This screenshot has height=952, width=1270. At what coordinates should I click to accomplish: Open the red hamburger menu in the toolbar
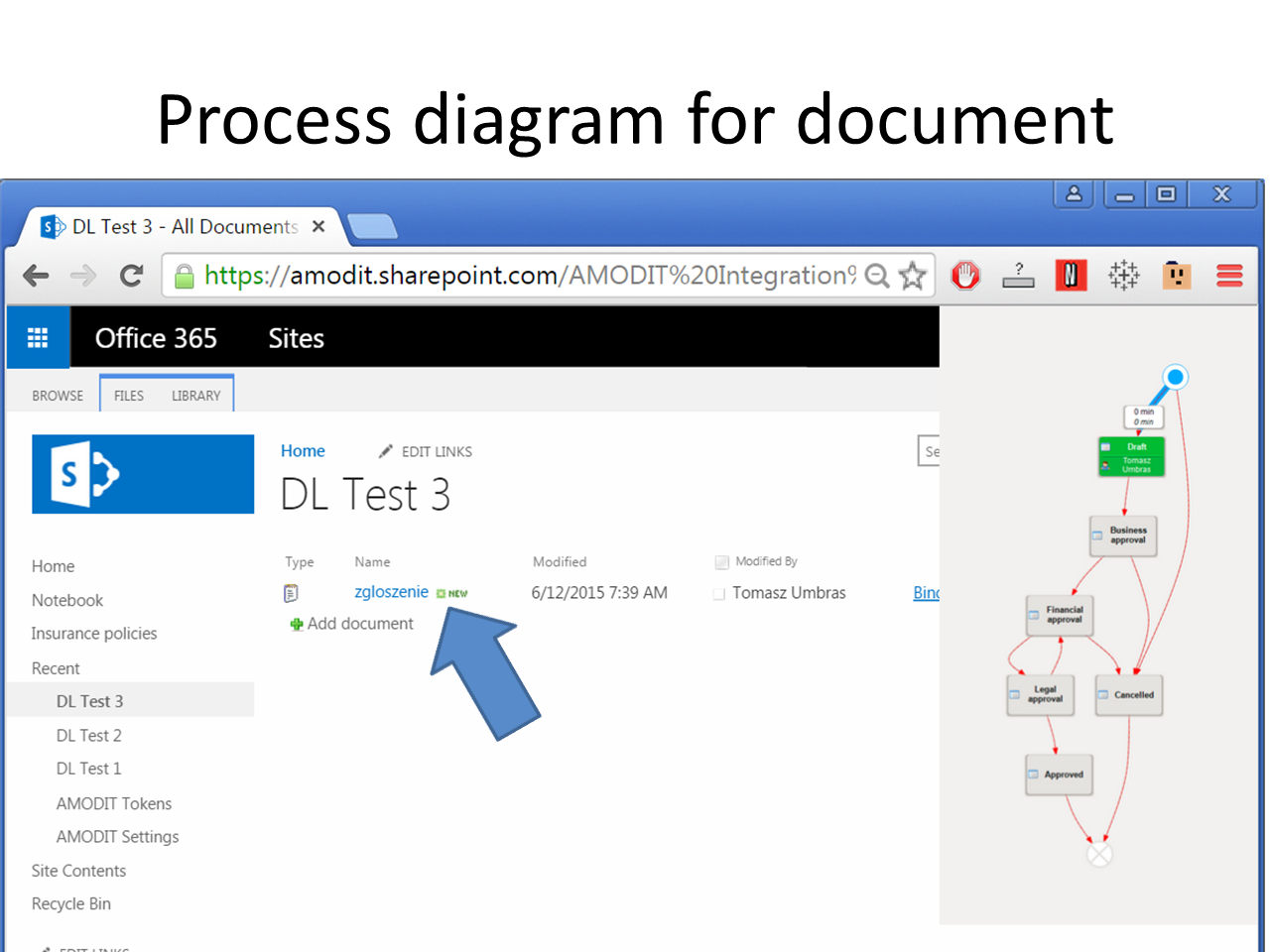click(x=1229, y=276)
